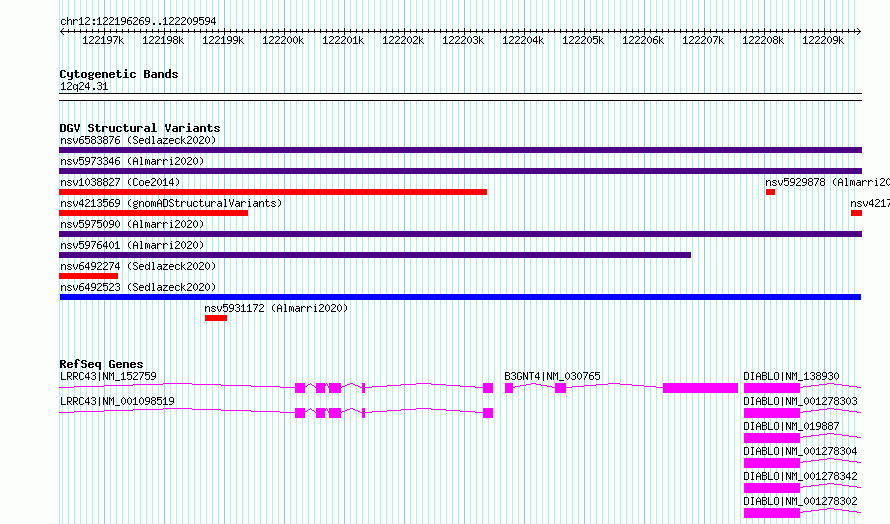890x524 pixels.
Task: Click the small red bar for nsv5931172
Action: tap(216, 318)
